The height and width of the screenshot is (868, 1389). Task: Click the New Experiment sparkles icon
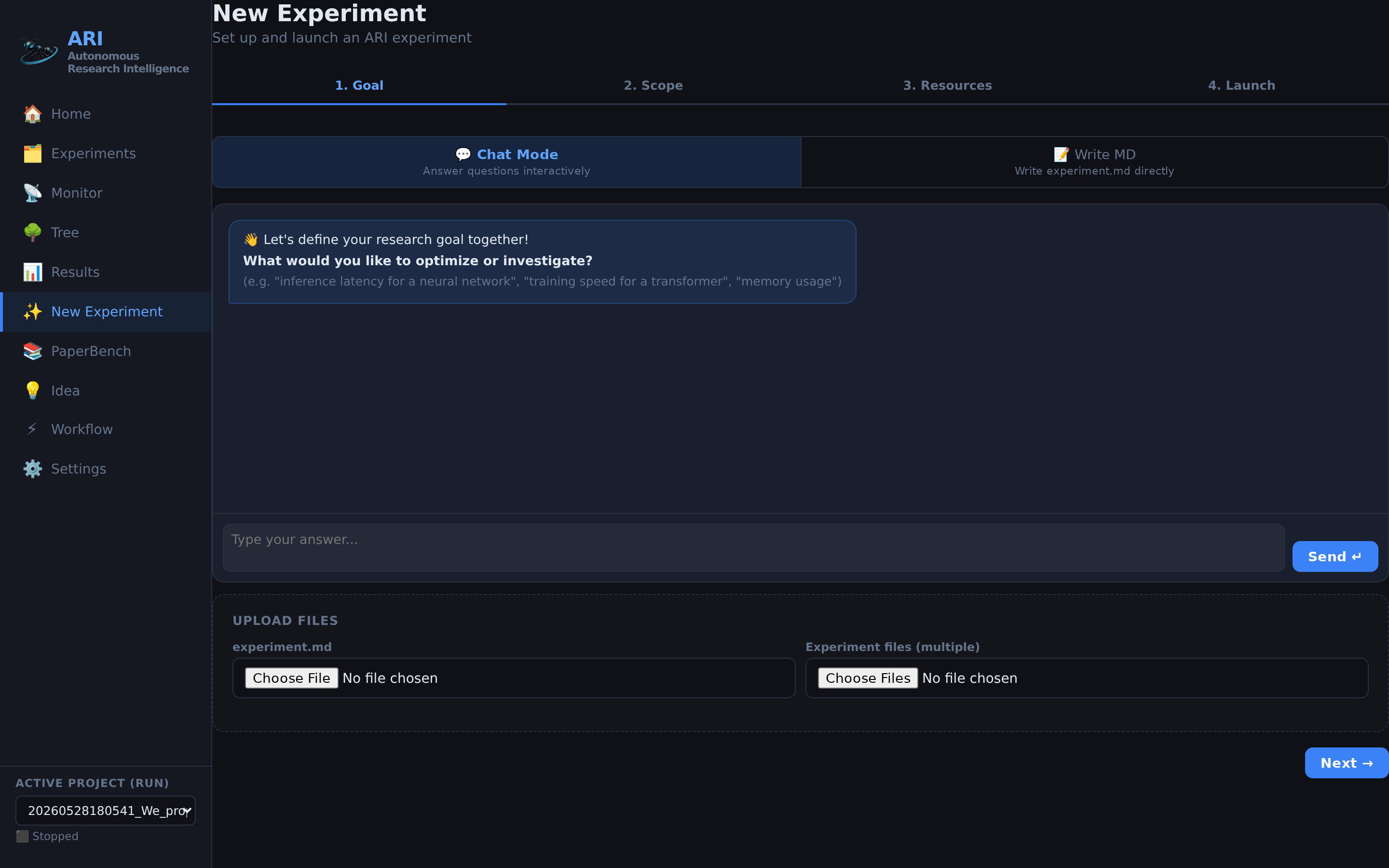pos(33,312)
